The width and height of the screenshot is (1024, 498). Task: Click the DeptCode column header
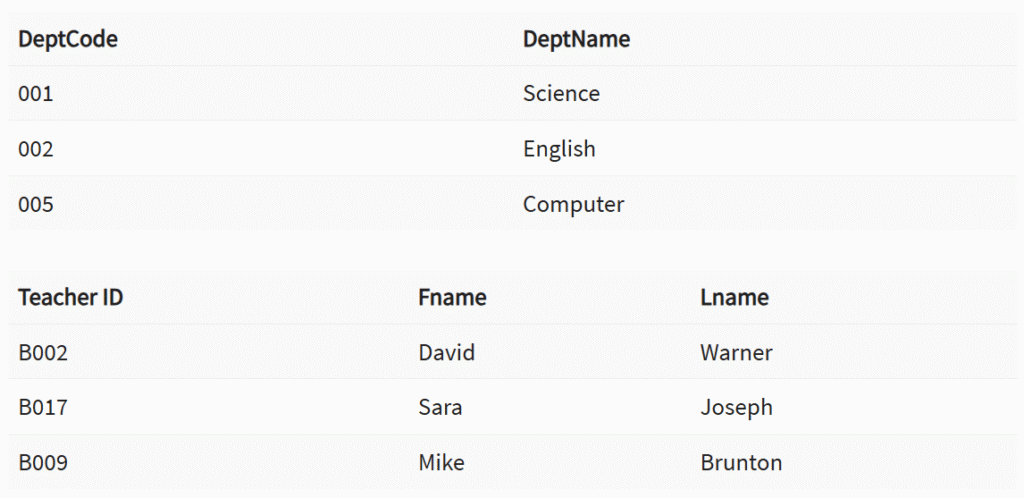tap(68, 40)
